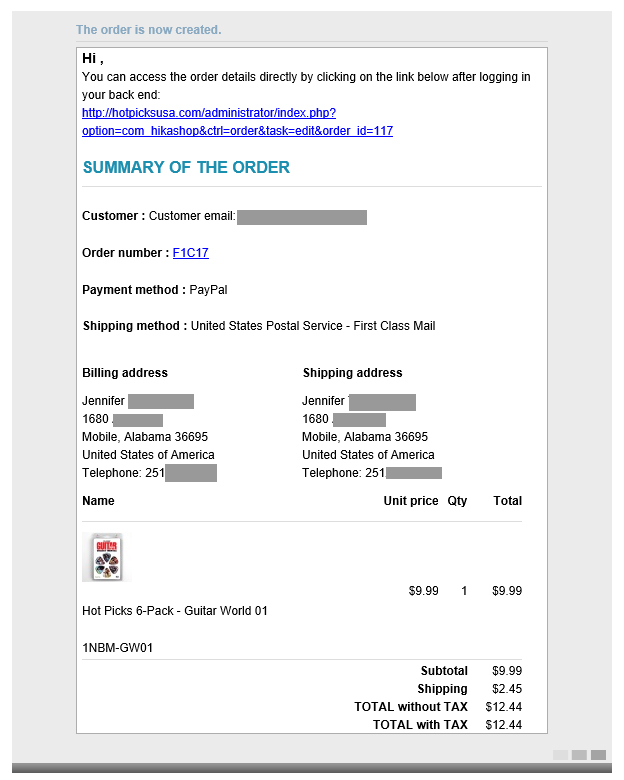624x780 pixels.
Task: Click the redacted customer email field
Action: point(301,217)
